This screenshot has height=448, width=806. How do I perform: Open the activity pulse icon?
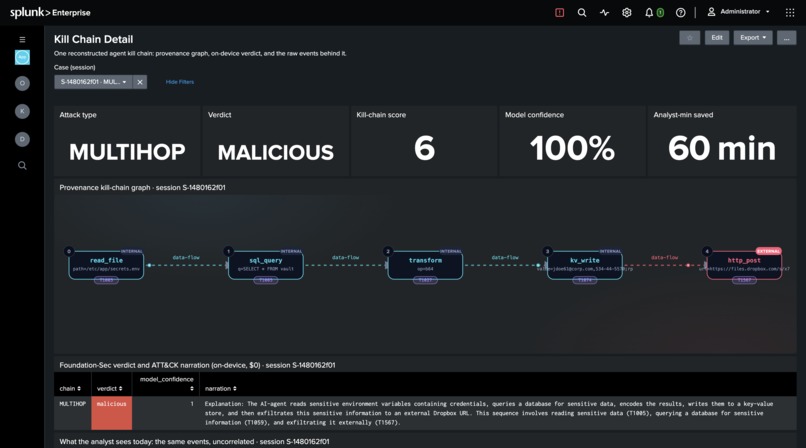pos(604,12)
